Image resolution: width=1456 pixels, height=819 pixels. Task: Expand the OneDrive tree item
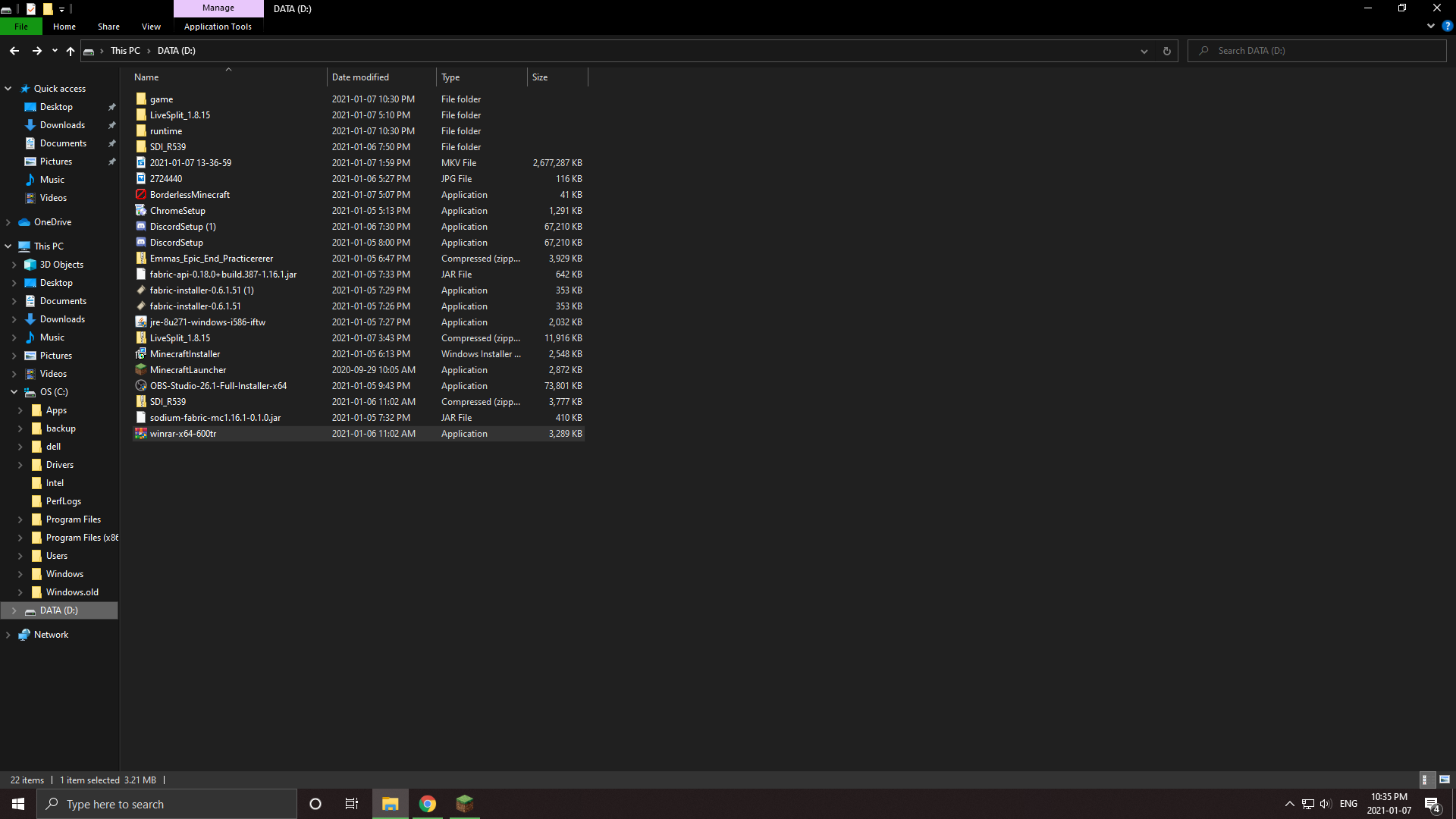[8, 221]
